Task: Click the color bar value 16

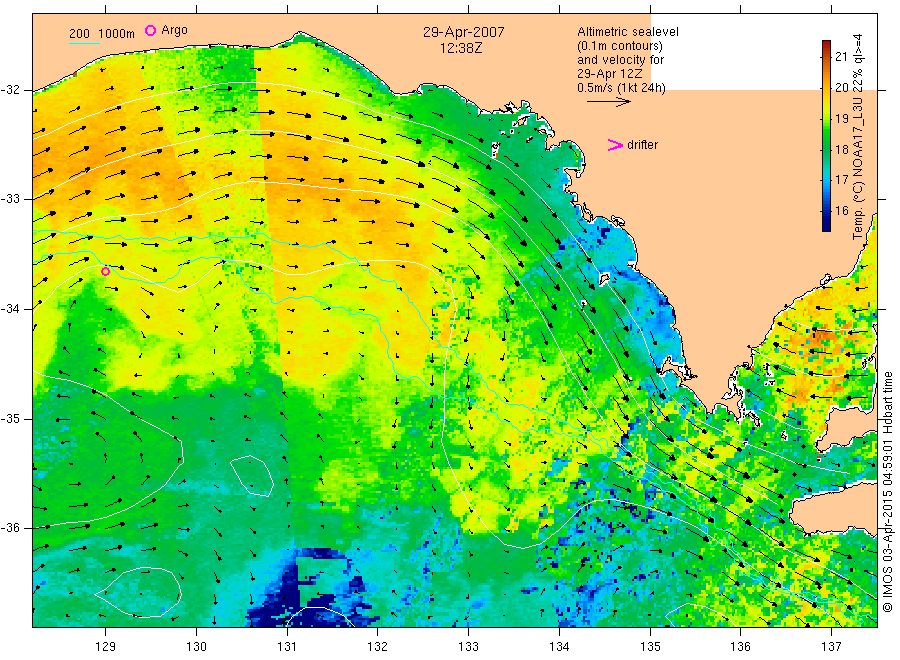Action: [841, 211]
